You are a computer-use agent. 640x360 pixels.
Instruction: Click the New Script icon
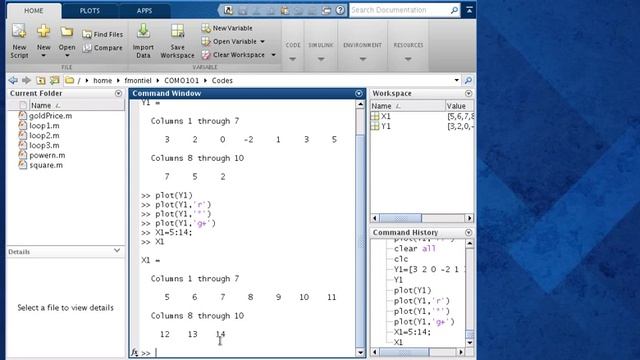click(x=19, y=31)
